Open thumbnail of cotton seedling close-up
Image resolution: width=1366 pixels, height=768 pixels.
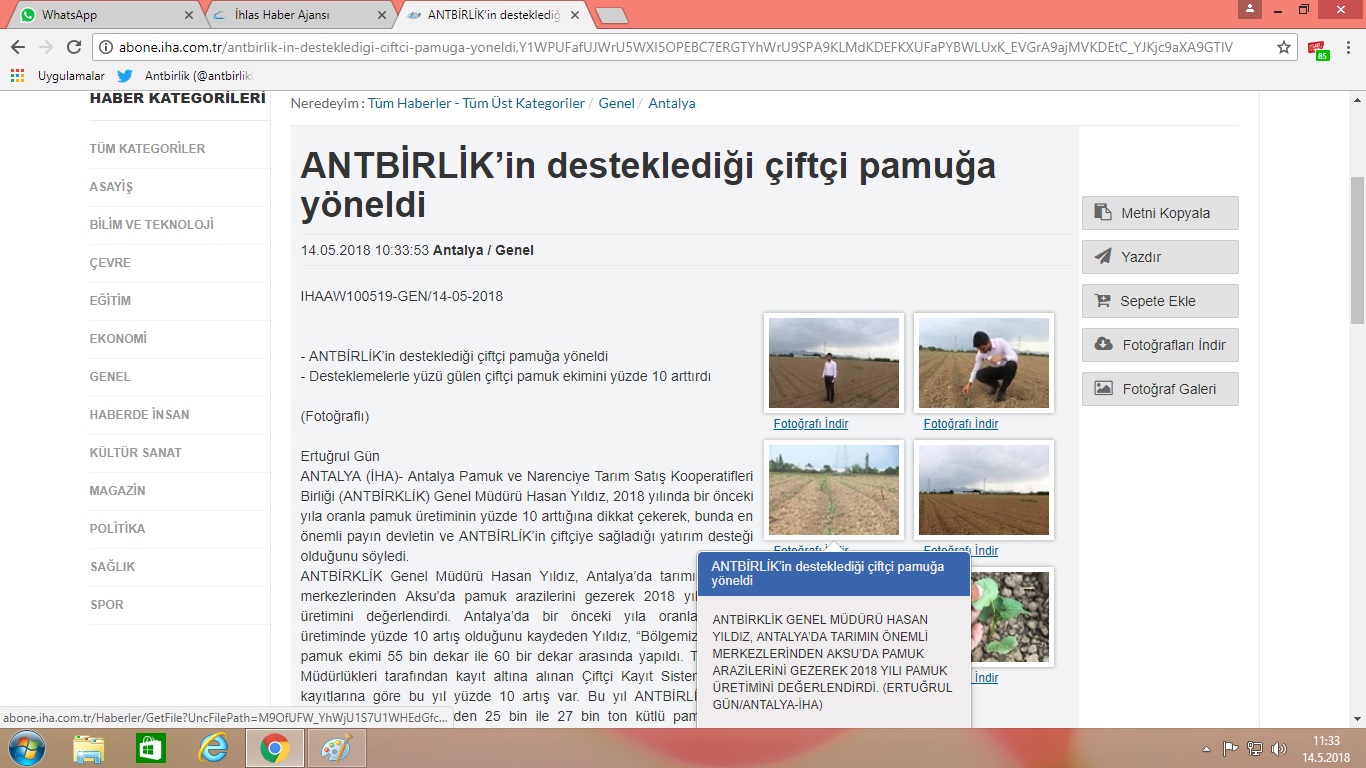[1012, 617]
